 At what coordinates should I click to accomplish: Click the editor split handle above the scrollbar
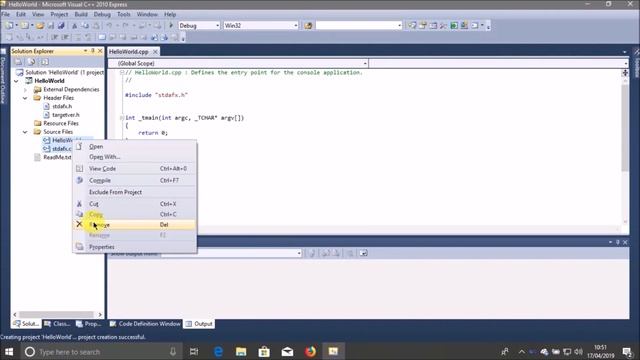(x=625, y=73)
